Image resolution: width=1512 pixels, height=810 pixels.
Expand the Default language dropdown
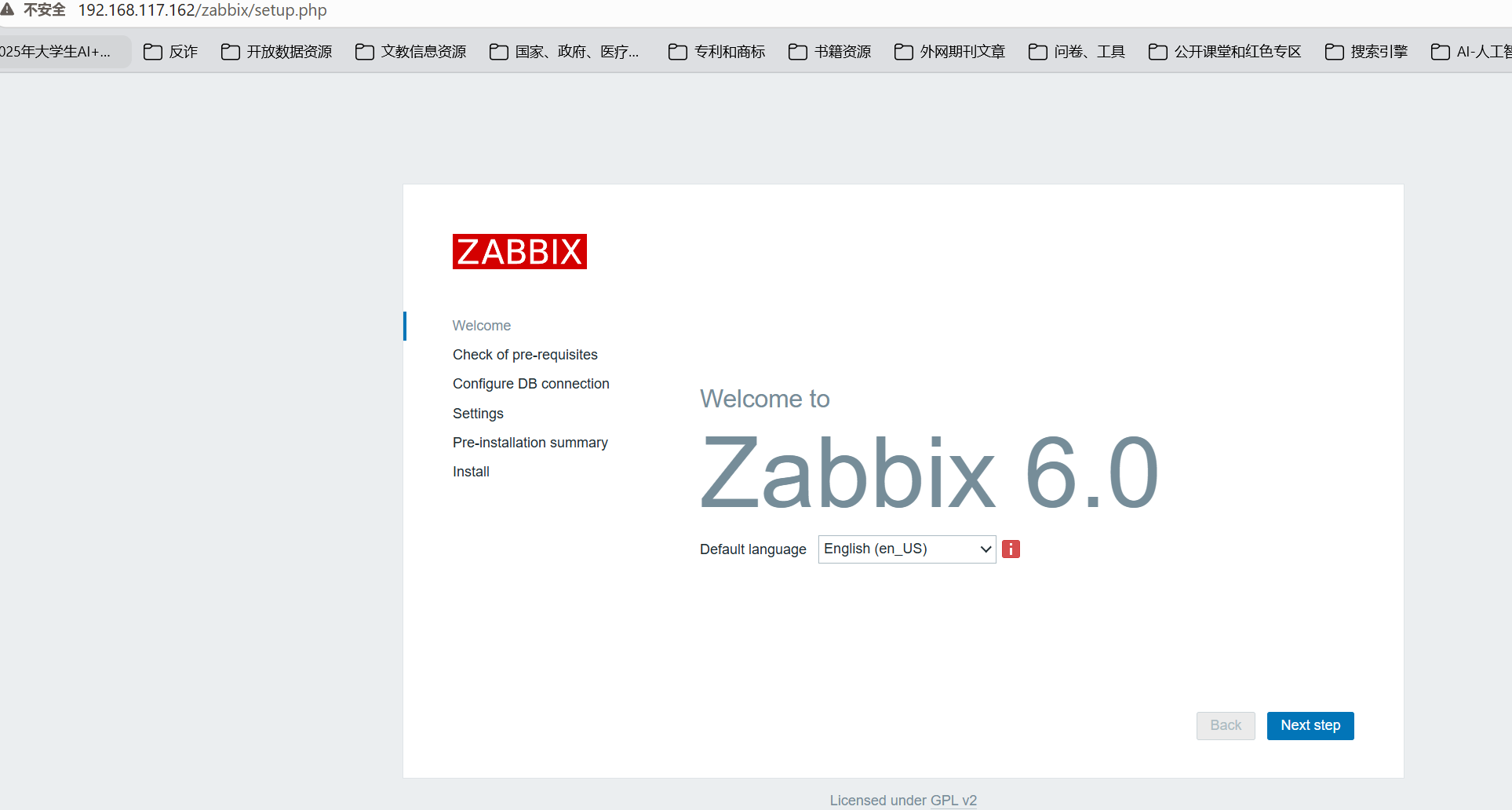(907, 549)
